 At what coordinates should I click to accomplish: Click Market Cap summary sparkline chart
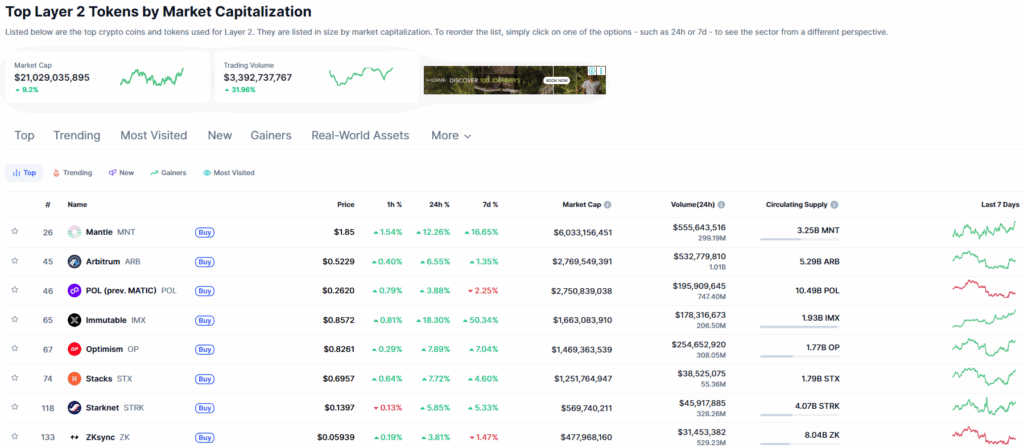152,76
